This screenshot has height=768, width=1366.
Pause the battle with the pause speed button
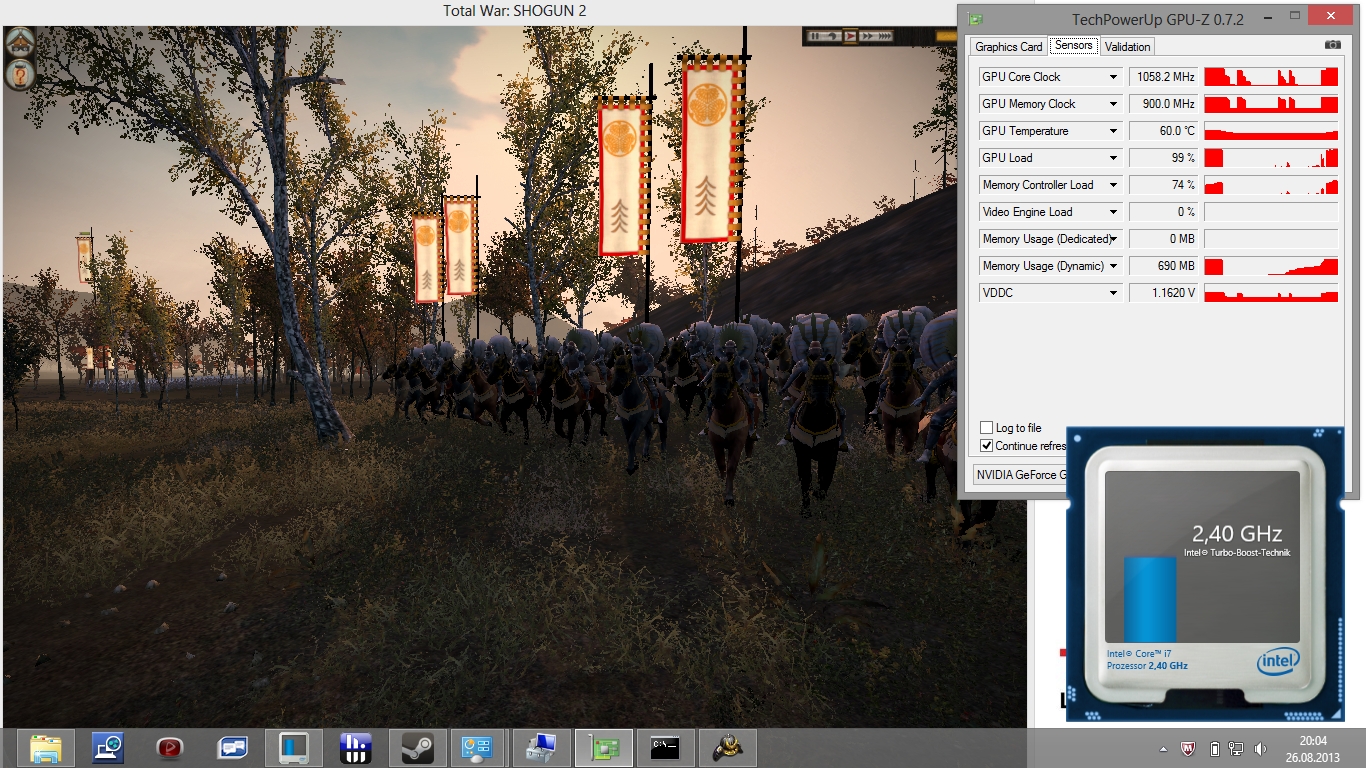pos(816,36)
